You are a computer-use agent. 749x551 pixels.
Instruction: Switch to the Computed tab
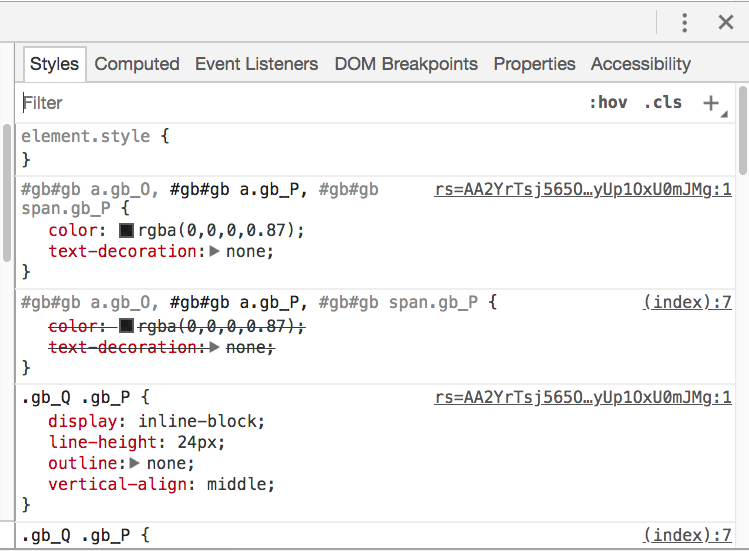[x=137, y=64]
